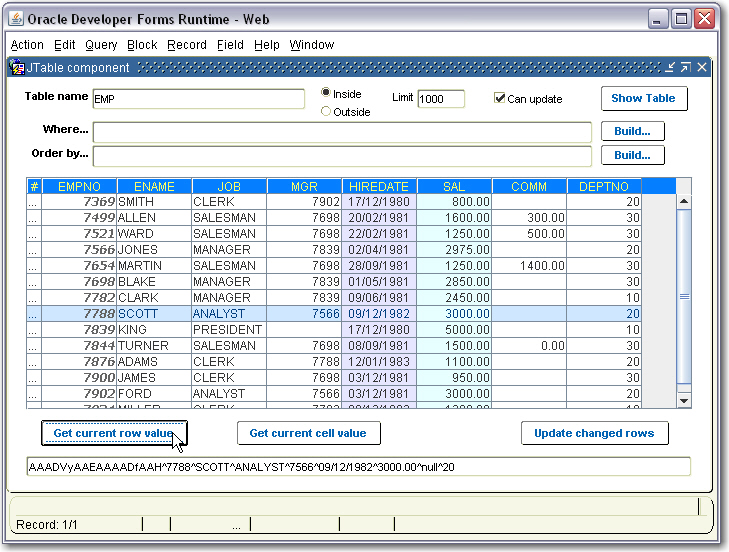Click Build button next to Where field
Image resolution: width=729 pixels, height=552 pixels.
coord(633,131)
